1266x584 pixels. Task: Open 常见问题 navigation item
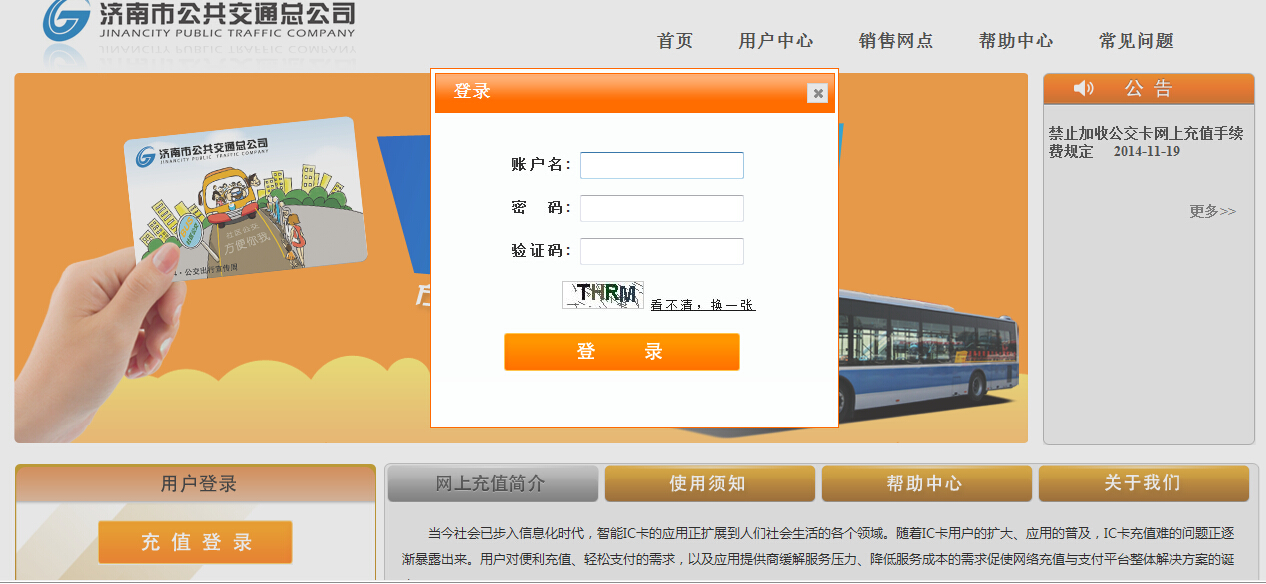point(1136,41)
